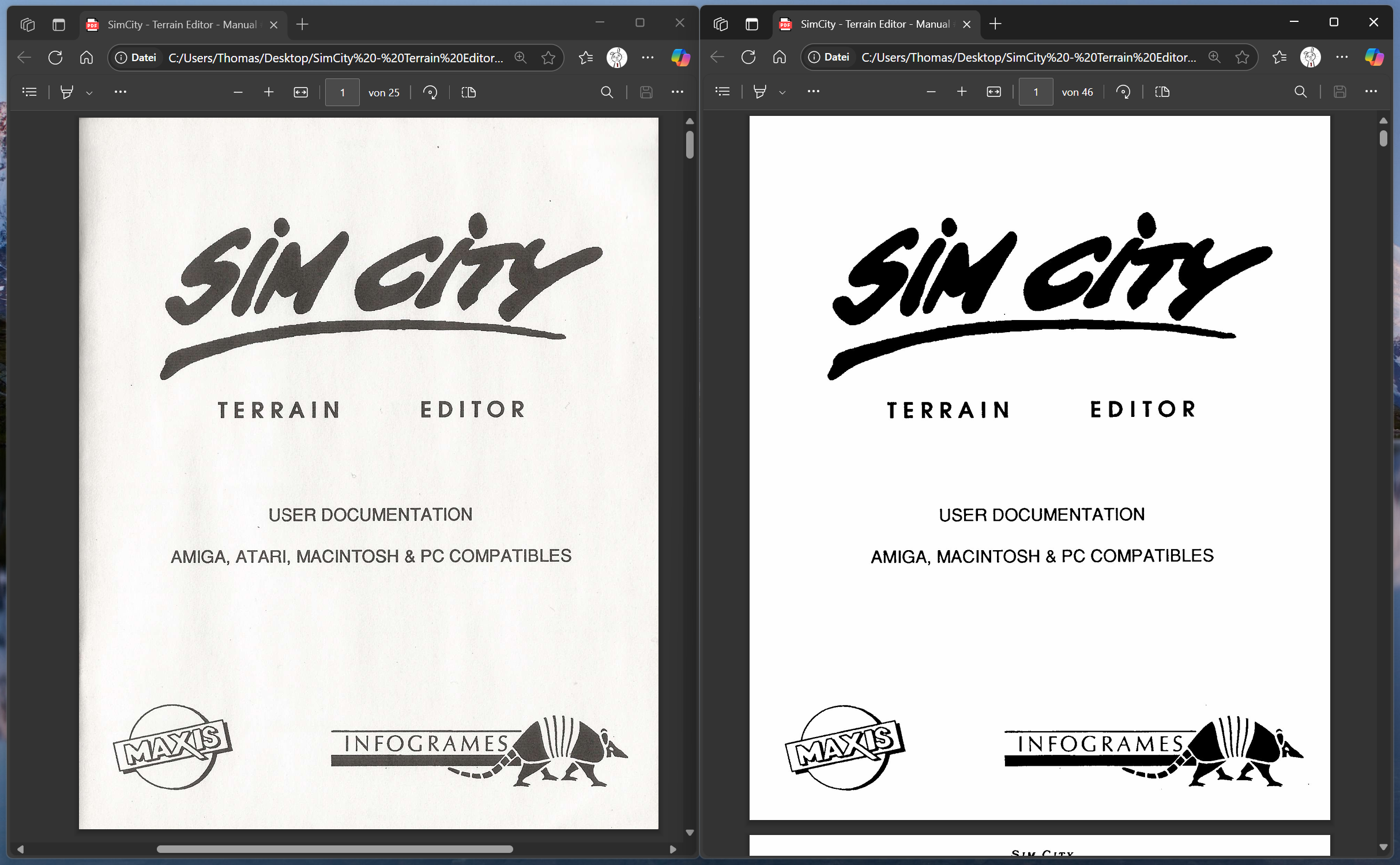Screen dimensions: 1400x865
Task: Rotate PDF in right window
Action: pos(1123,92)
